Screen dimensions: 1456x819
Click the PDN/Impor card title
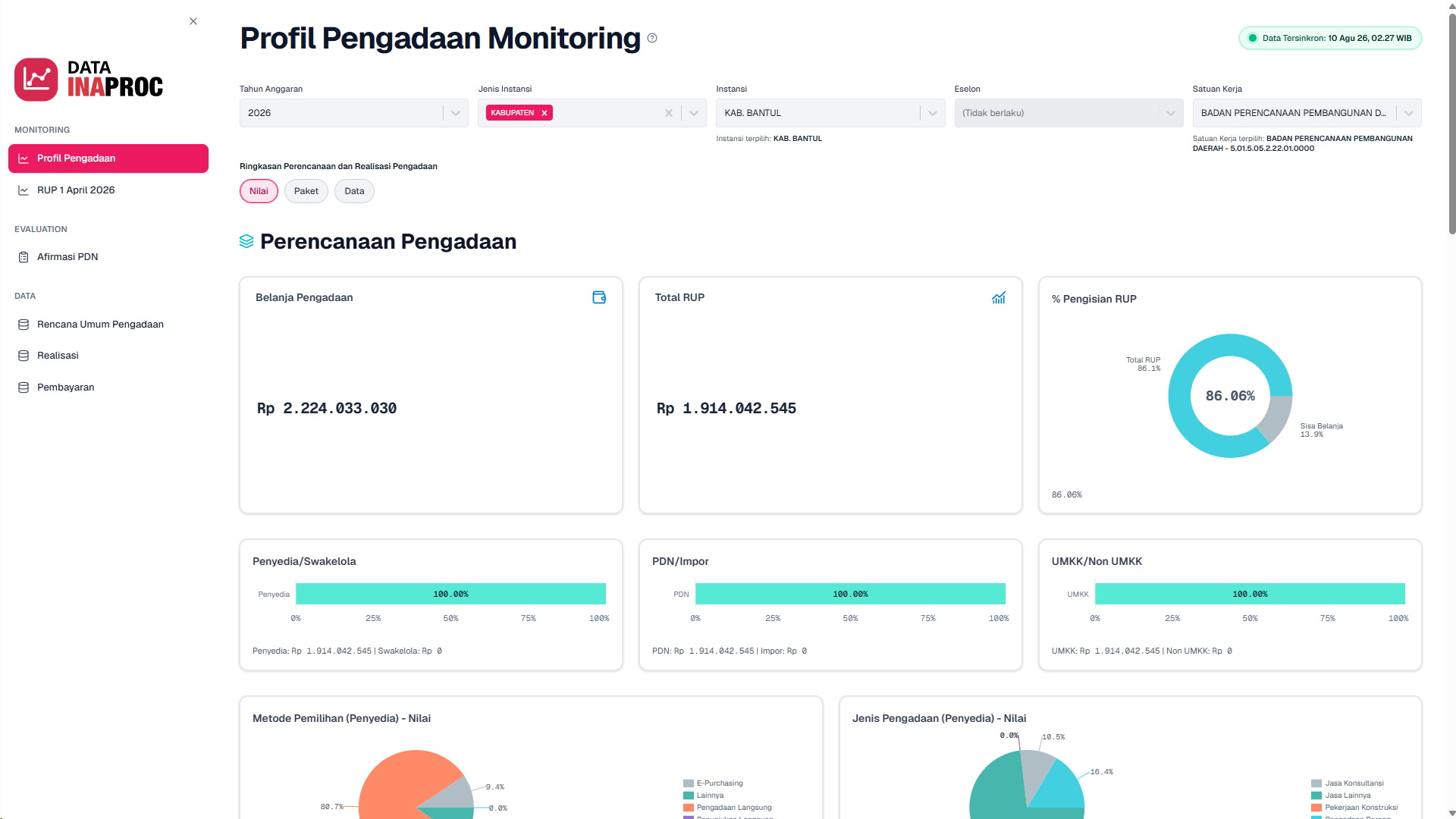coord(680,561)
